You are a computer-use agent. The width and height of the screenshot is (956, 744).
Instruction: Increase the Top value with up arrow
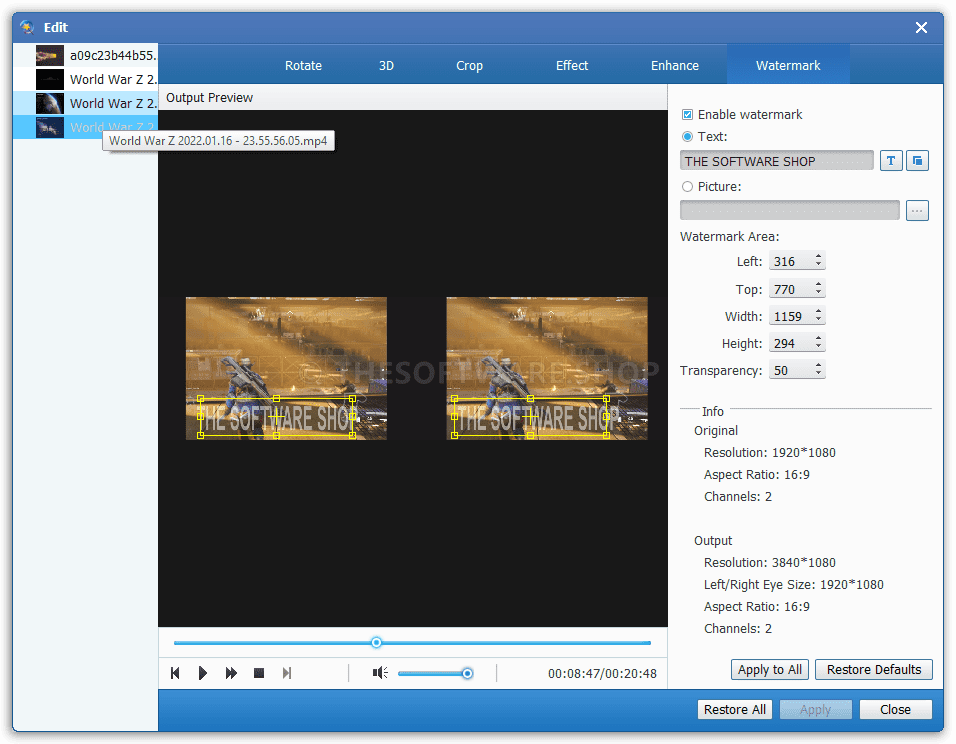pos(818,284)
